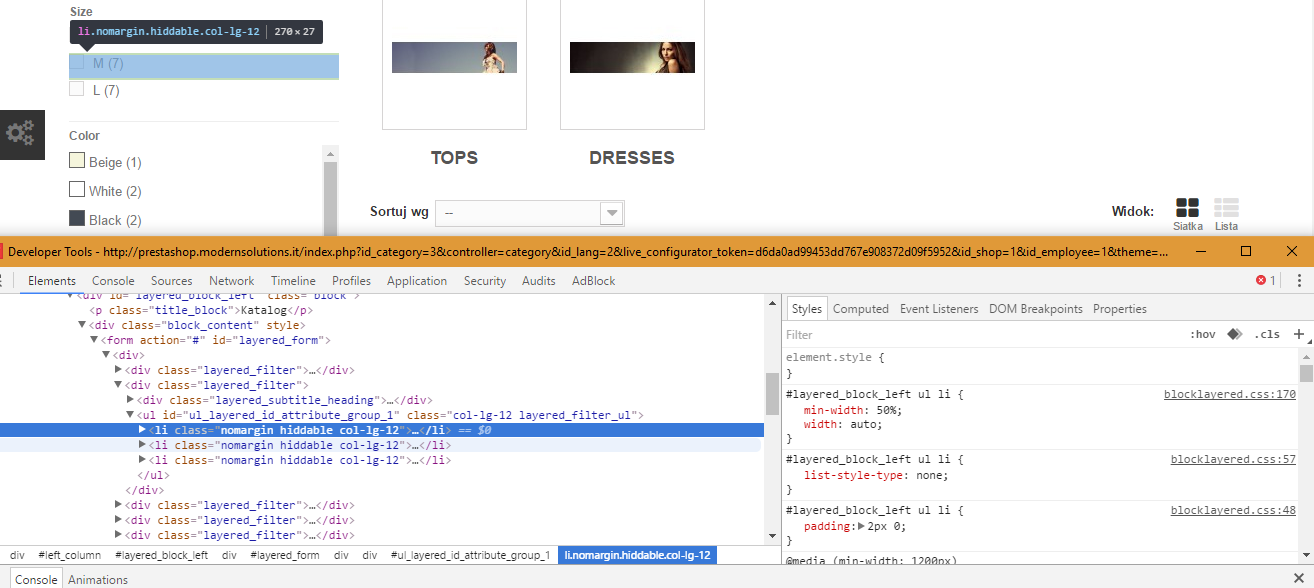This screenshot has width=1314, height=588.
Task: Open the Console tab in DevTools
Action: pyautogui.click(x=113, y=281)
